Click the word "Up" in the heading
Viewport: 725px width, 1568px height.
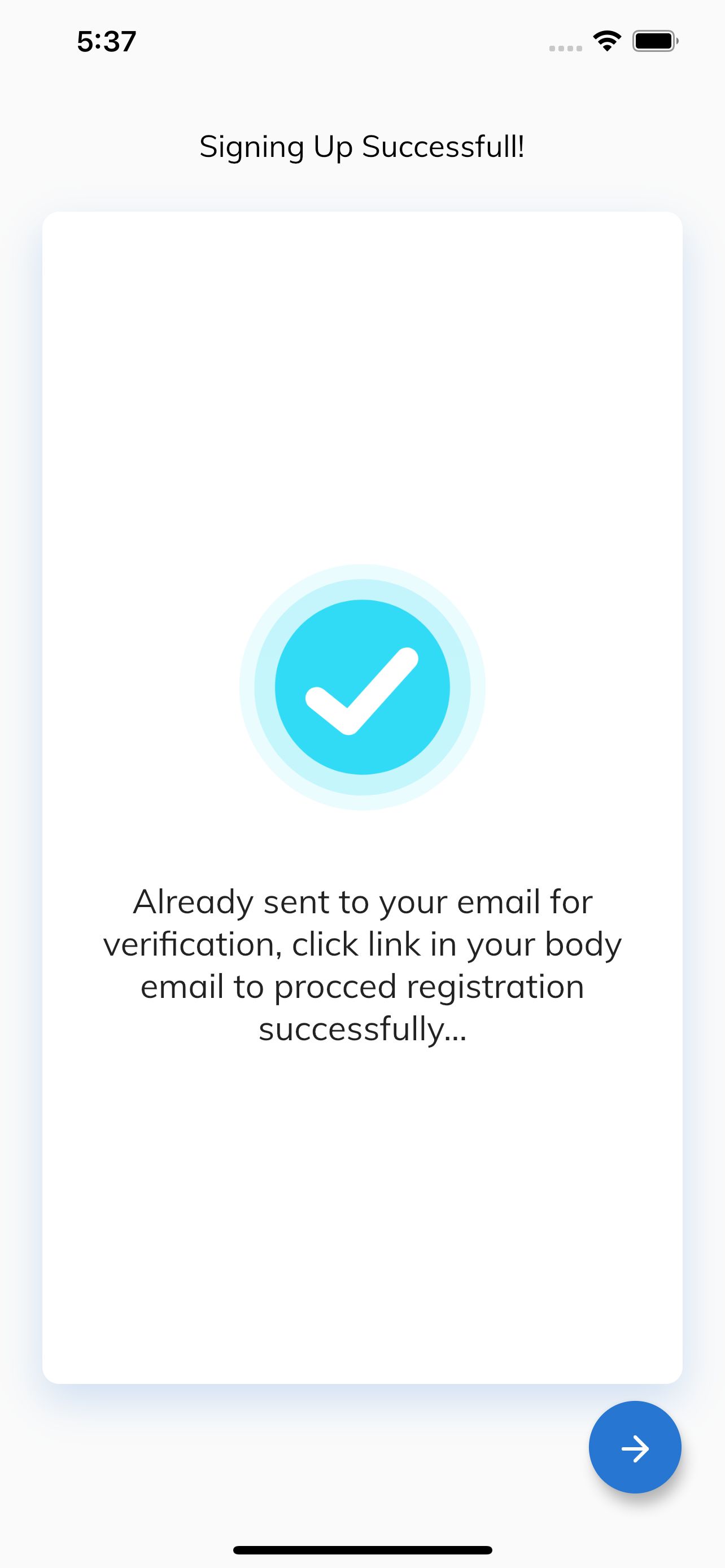(x=333, y=147)
